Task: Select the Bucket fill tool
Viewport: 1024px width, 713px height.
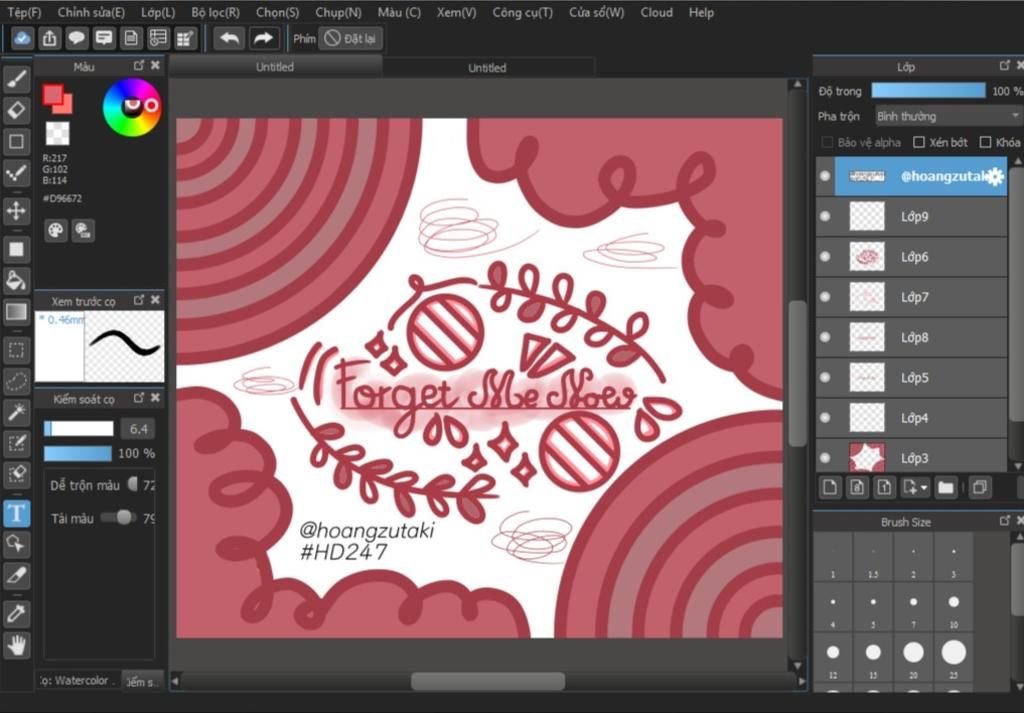Action: click(x=16, y=280)
